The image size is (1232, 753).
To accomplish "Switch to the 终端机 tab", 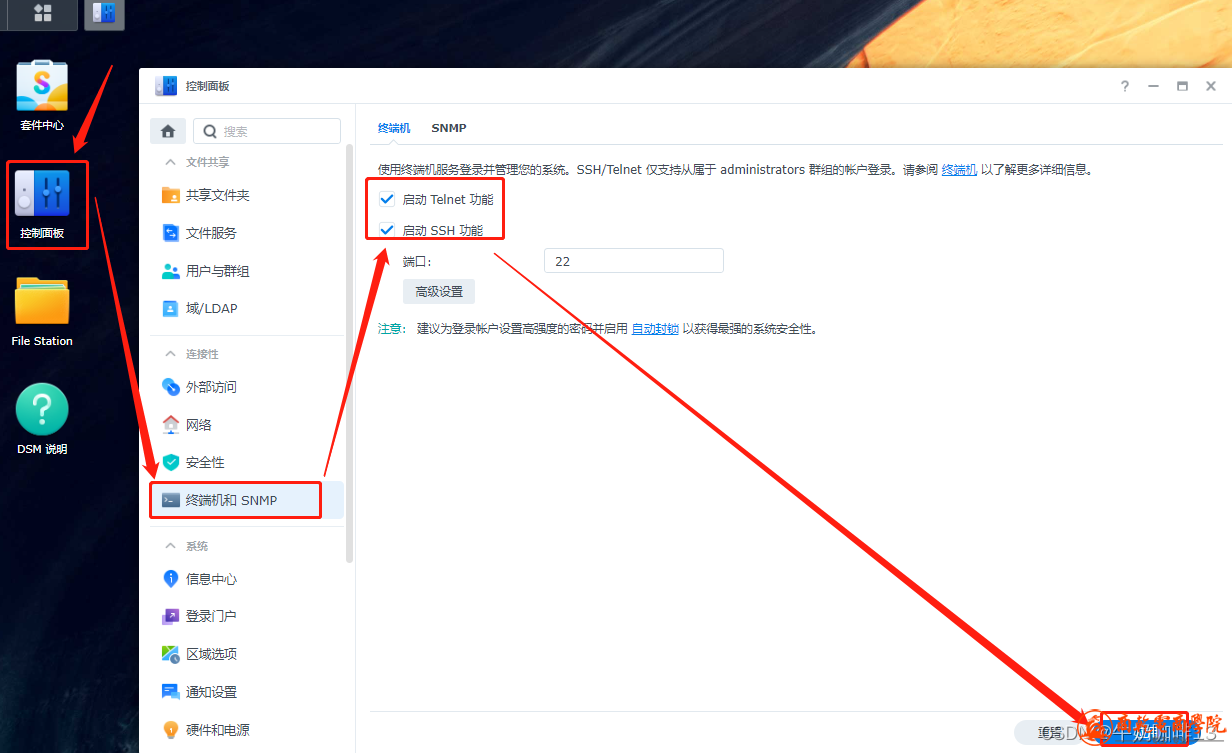I will click(394, 128).
